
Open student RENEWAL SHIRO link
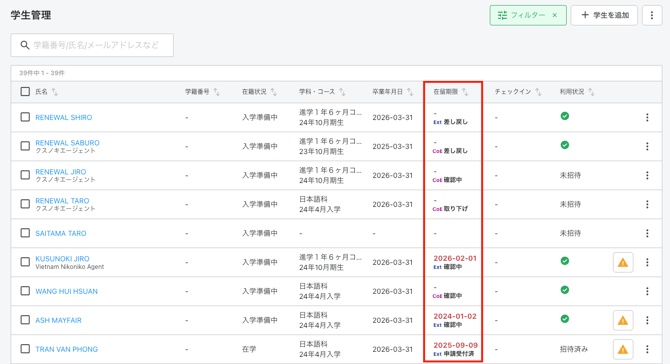click(x=64, y=117)
